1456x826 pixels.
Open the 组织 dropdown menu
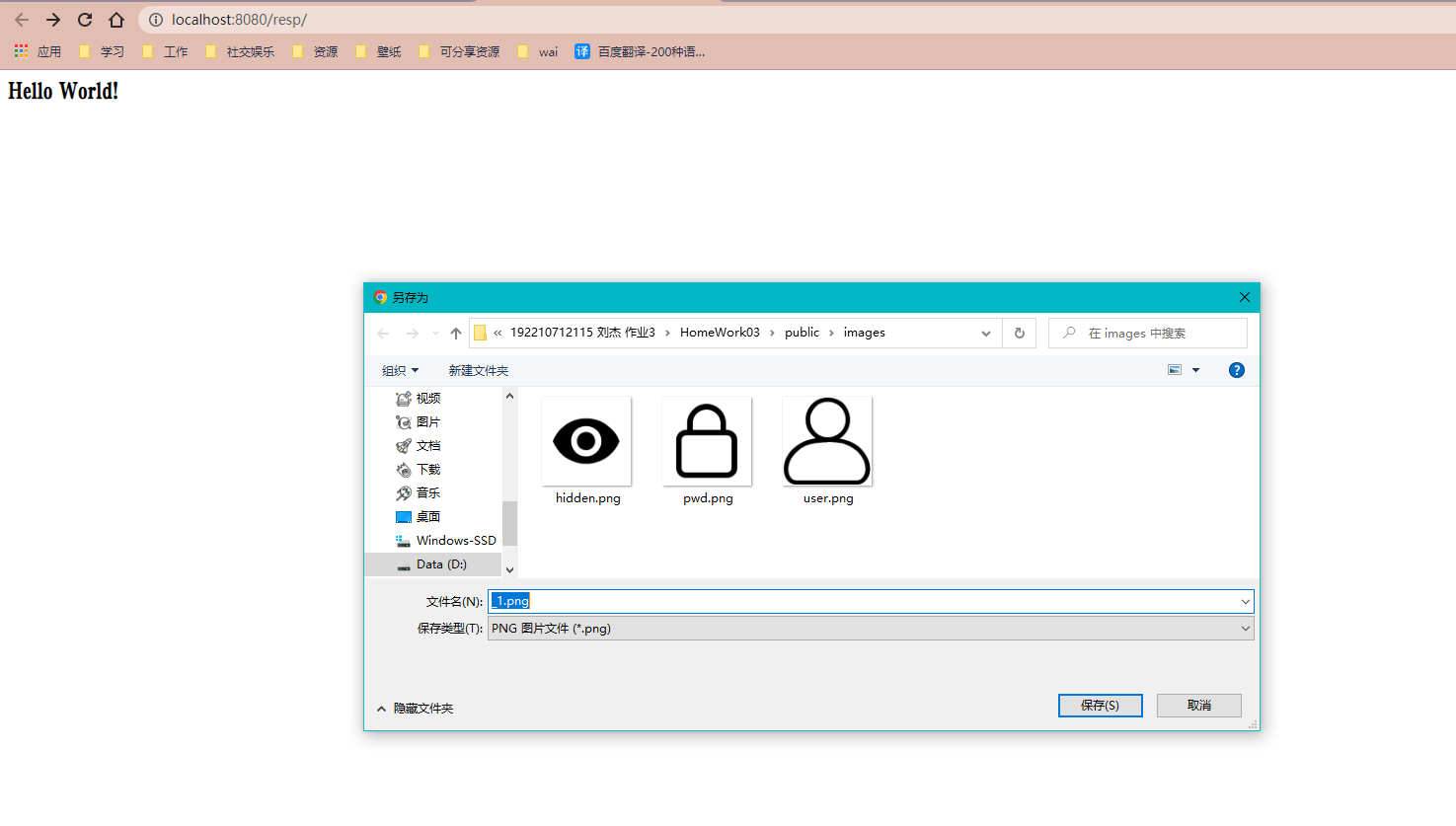400,371
